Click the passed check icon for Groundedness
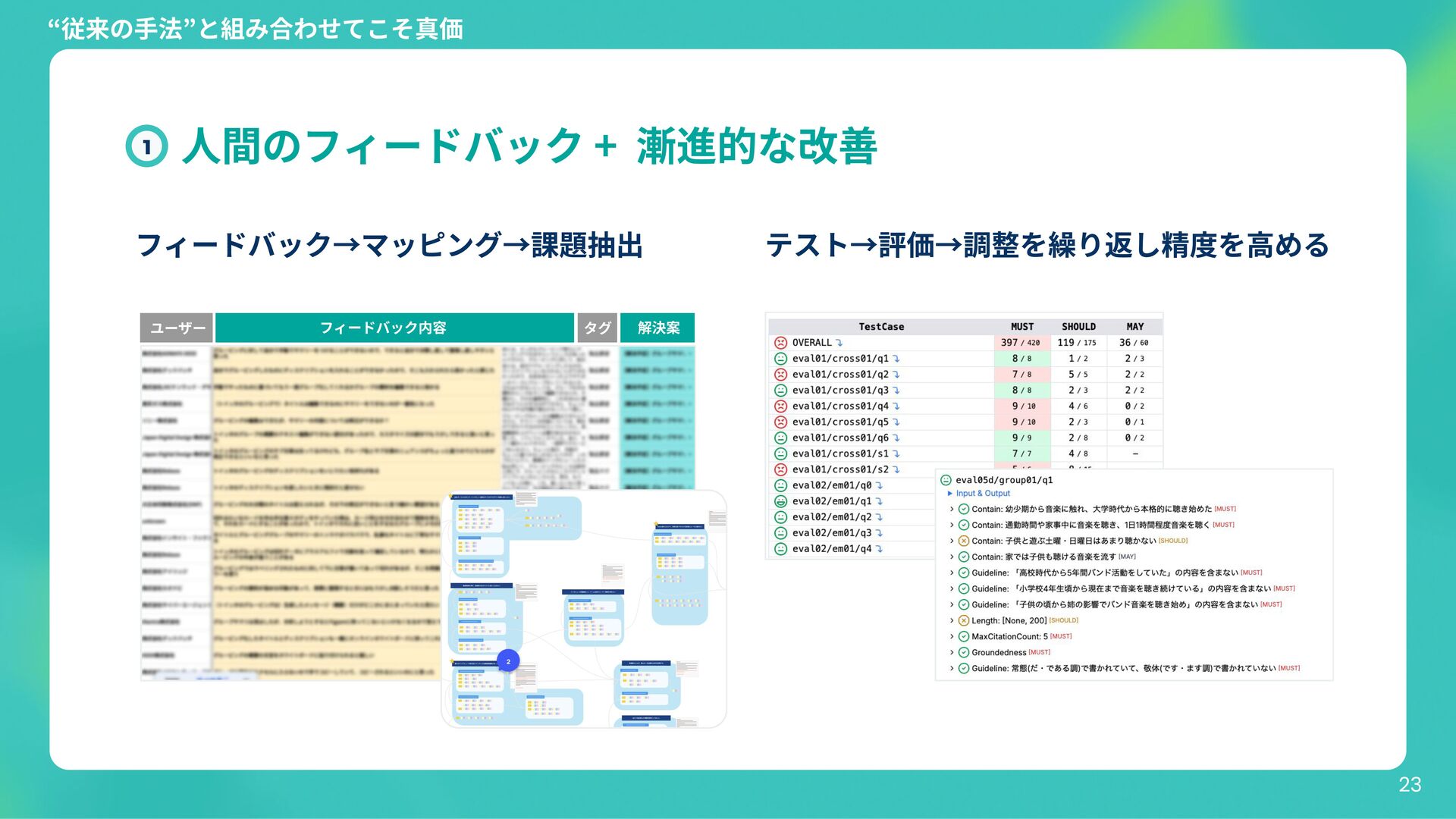Viewport: 1456px width, 819px height. click(x=964, y=652)
